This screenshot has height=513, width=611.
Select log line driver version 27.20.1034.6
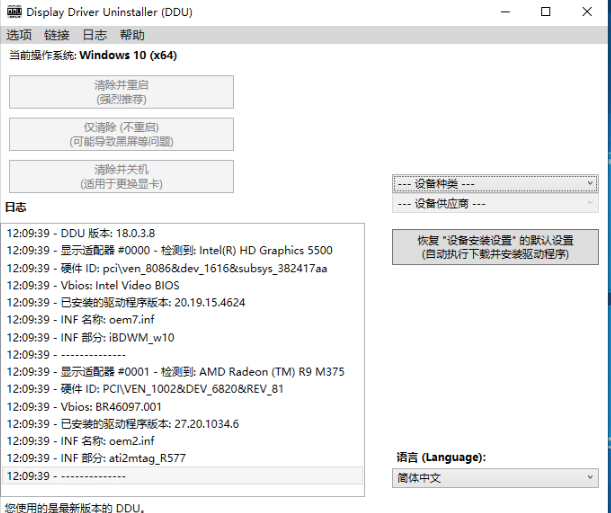tap(182, 423)
